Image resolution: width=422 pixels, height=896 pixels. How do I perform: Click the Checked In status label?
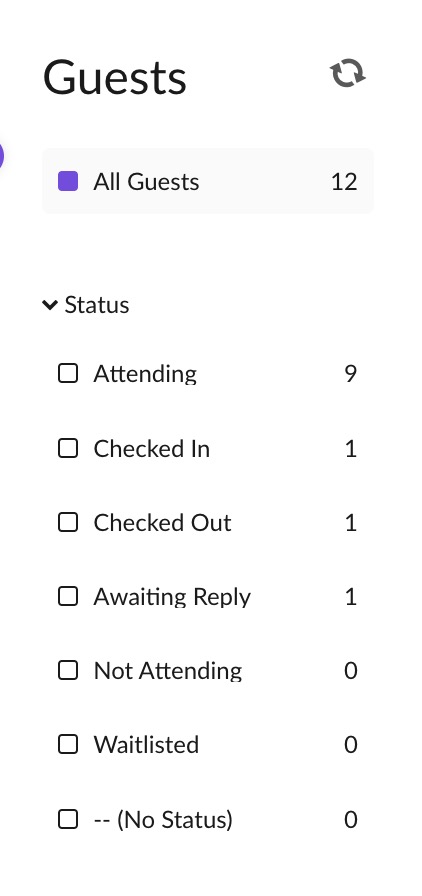[x=152, y=449]
